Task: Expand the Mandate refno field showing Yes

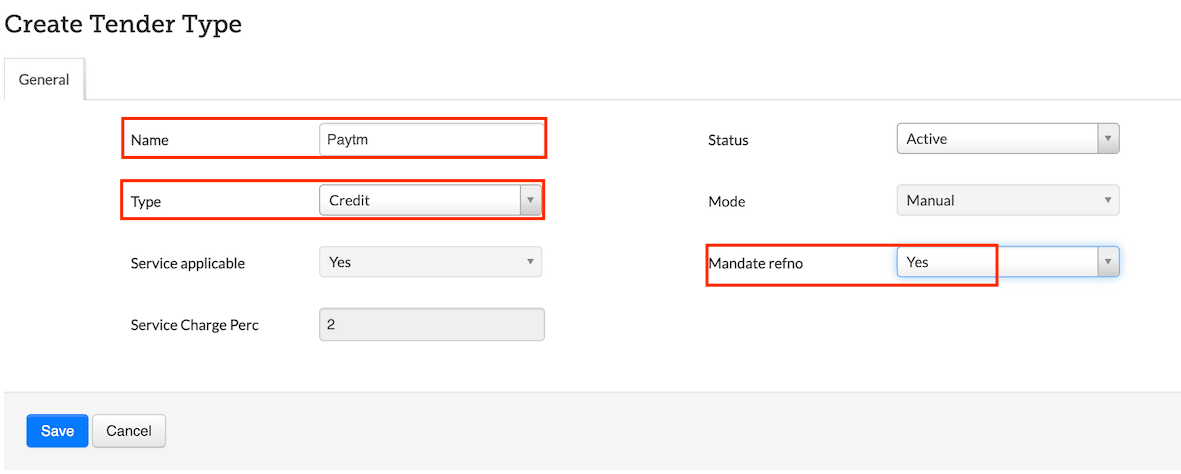Action: pyautogui.click(x=997, y=262)
